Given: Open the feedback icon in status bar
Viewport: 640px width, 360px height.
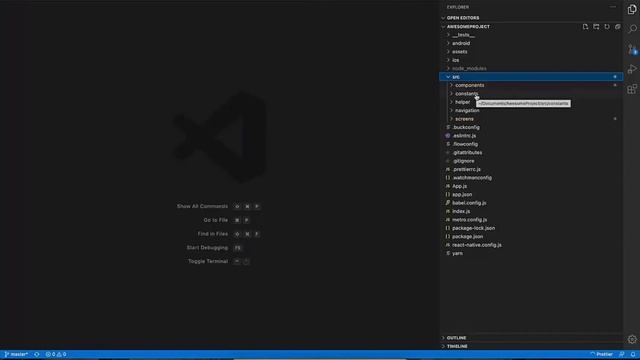Looking at the screenshot, I should click(622, 354).
